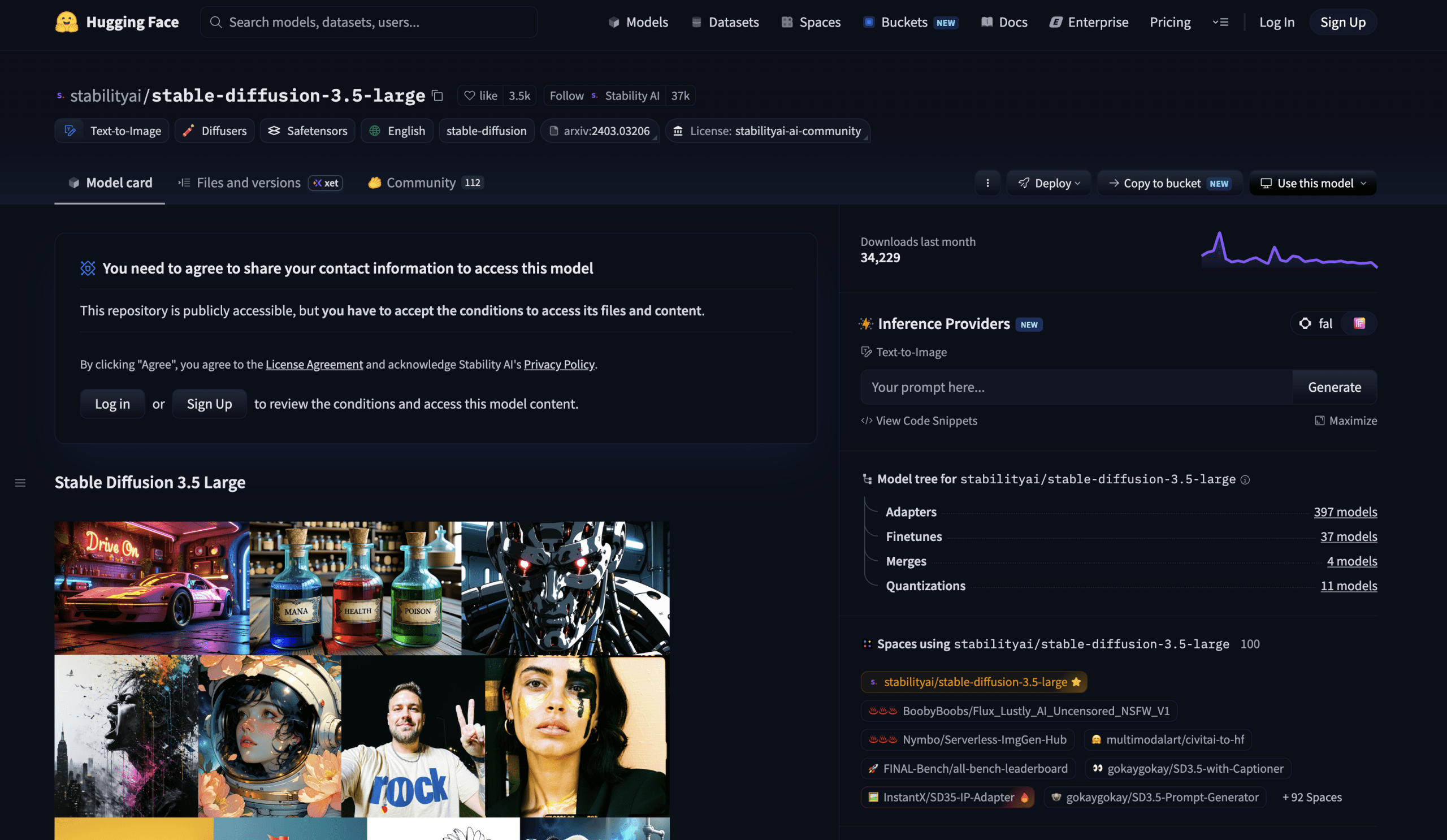This screenshot has height=840, width=1447.
Task: Open the 397 models Adapters link
Action: [1345, 512]
